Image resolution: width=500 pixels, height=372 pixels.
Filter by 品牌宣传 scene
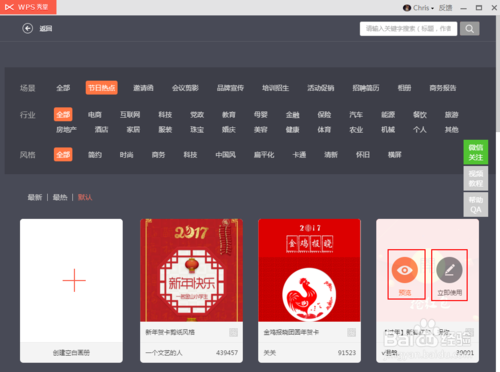[x=230, y=88]
